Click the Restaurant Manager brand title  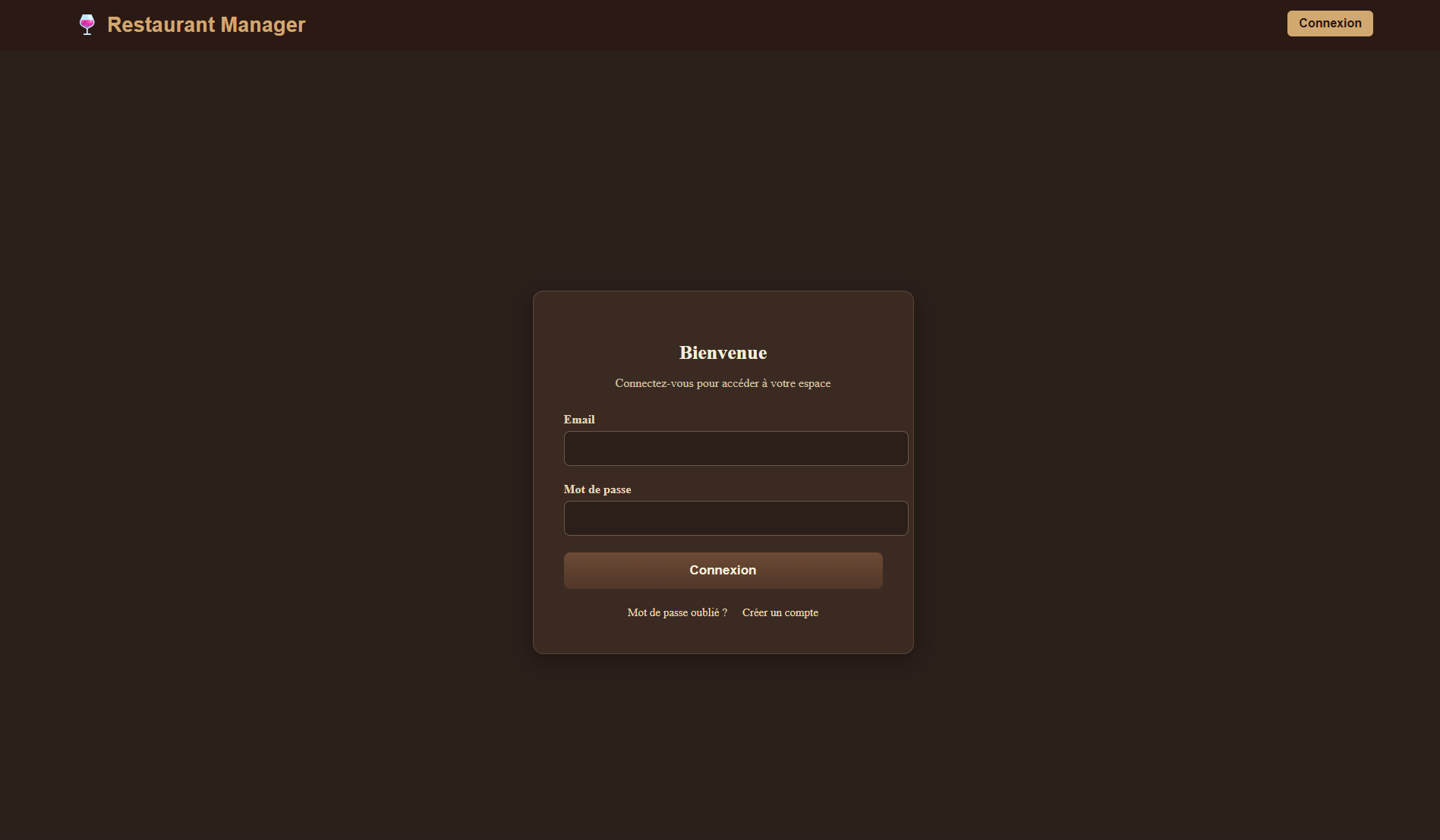(x=206, y=24)
